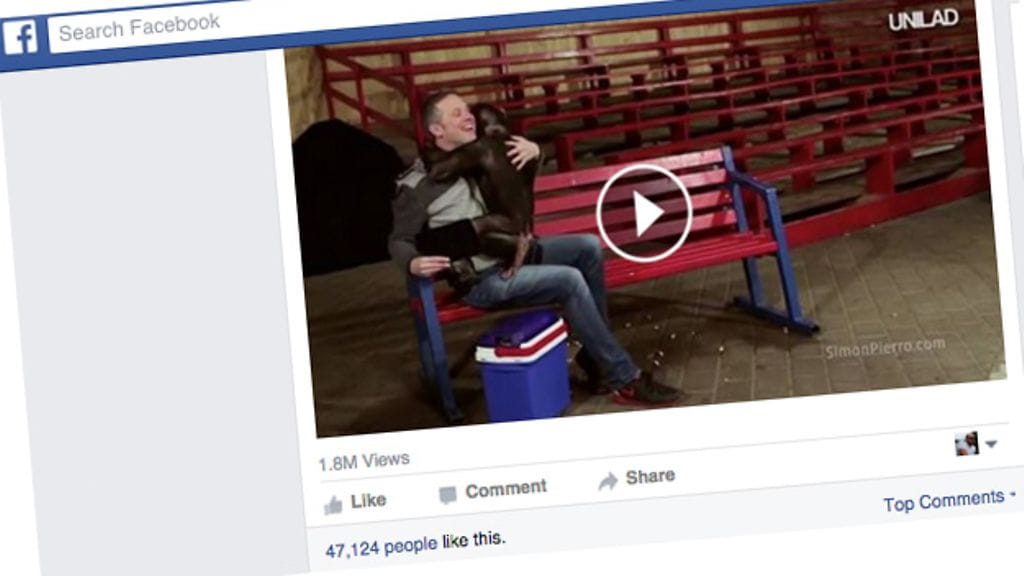Expand the dropdown arrow beside the profile avatar
The width and height of the screenshot is (1024, 576).
click(991, 444)
